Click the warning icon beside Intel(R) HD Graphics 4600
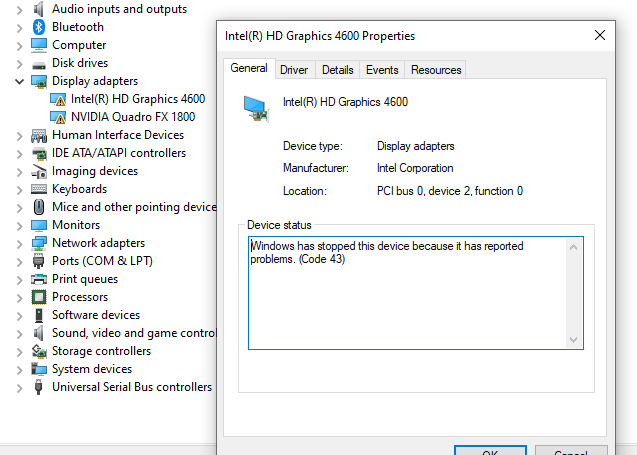The image size is (637, 455). 58,99
